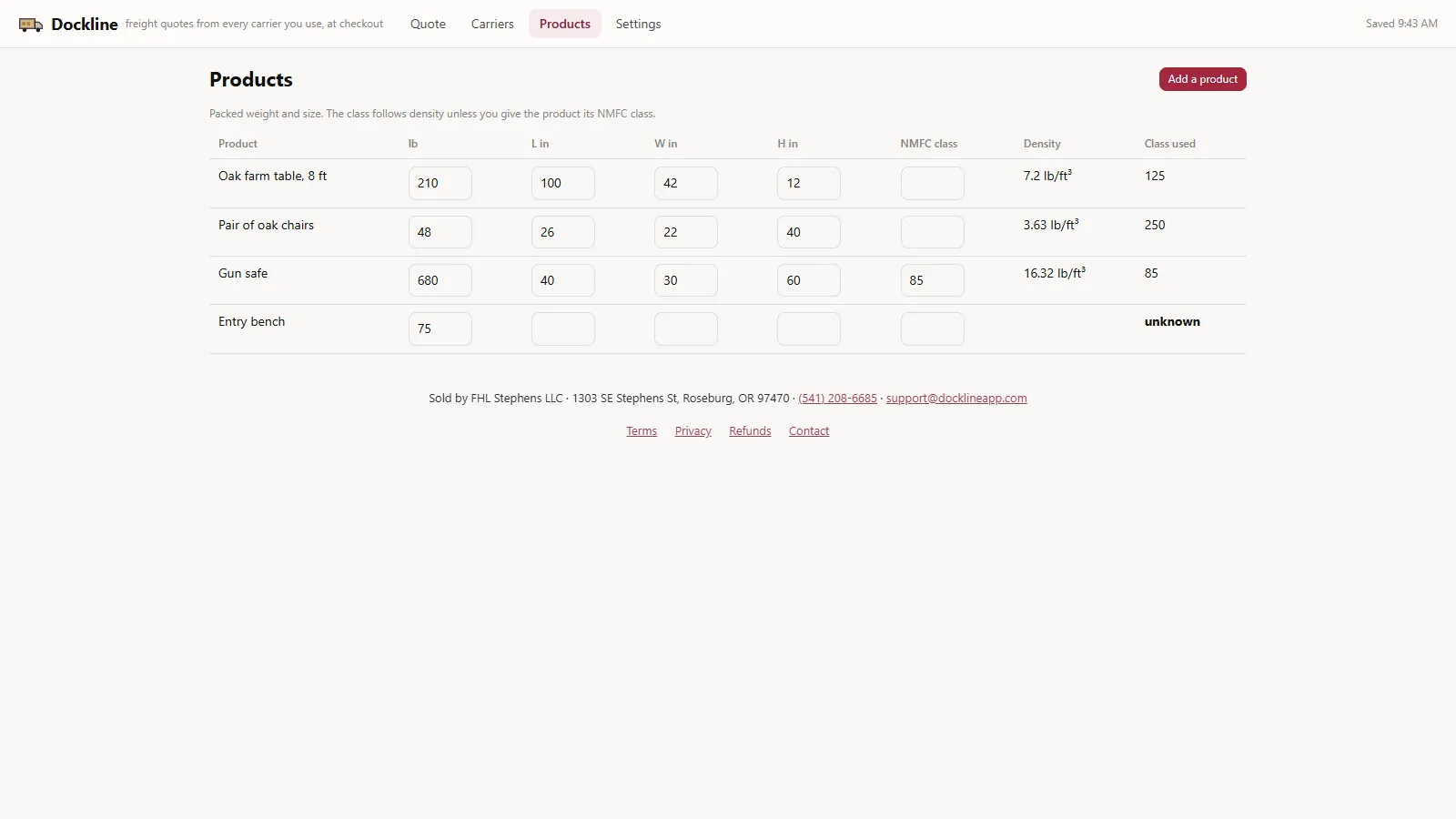1456x819 pixels.
Task: Edit the Oak farm table width field
Action: 686,183
